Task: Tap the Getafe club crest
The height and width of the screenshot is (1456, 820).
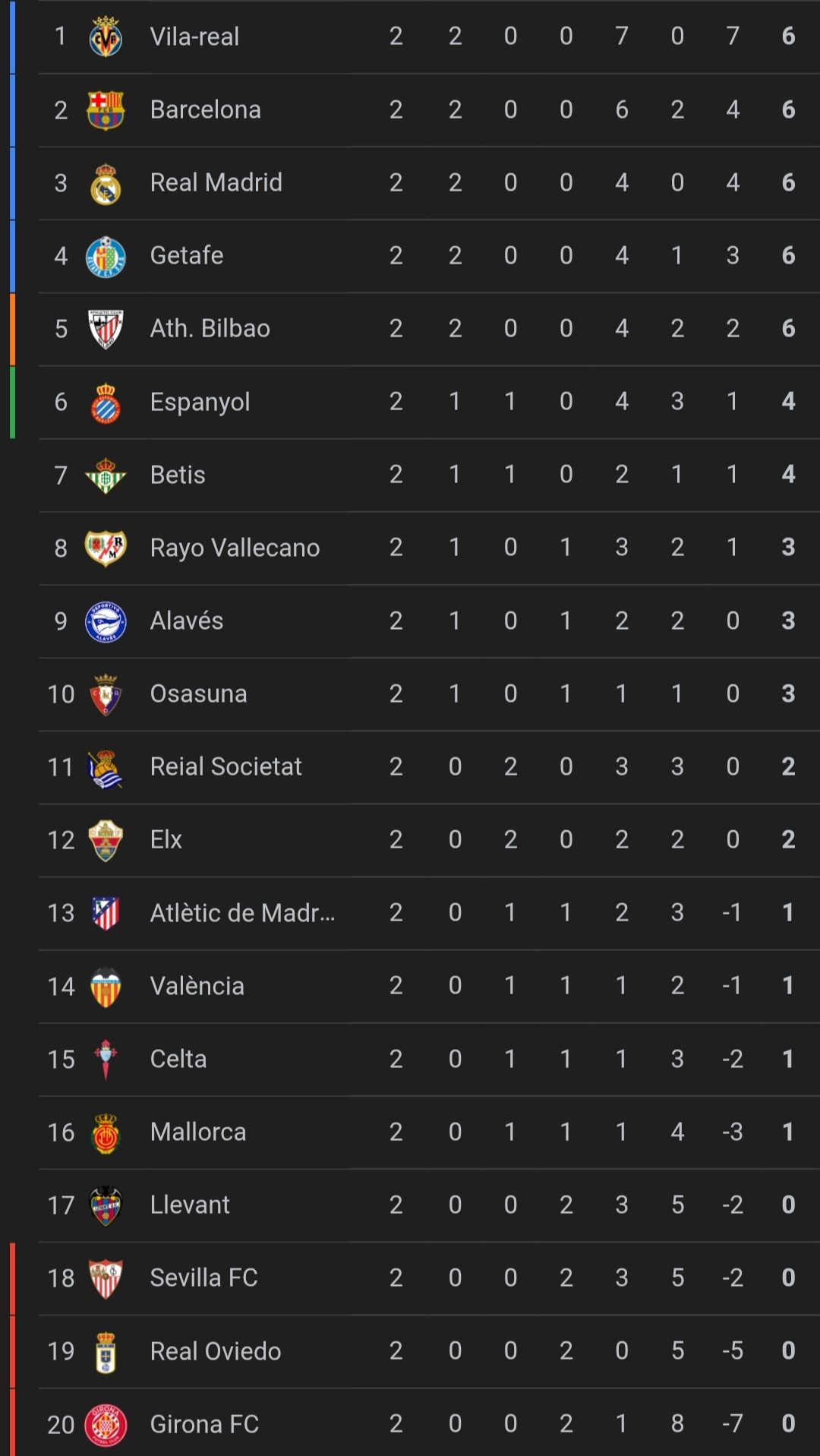Action: pos(106,256)
